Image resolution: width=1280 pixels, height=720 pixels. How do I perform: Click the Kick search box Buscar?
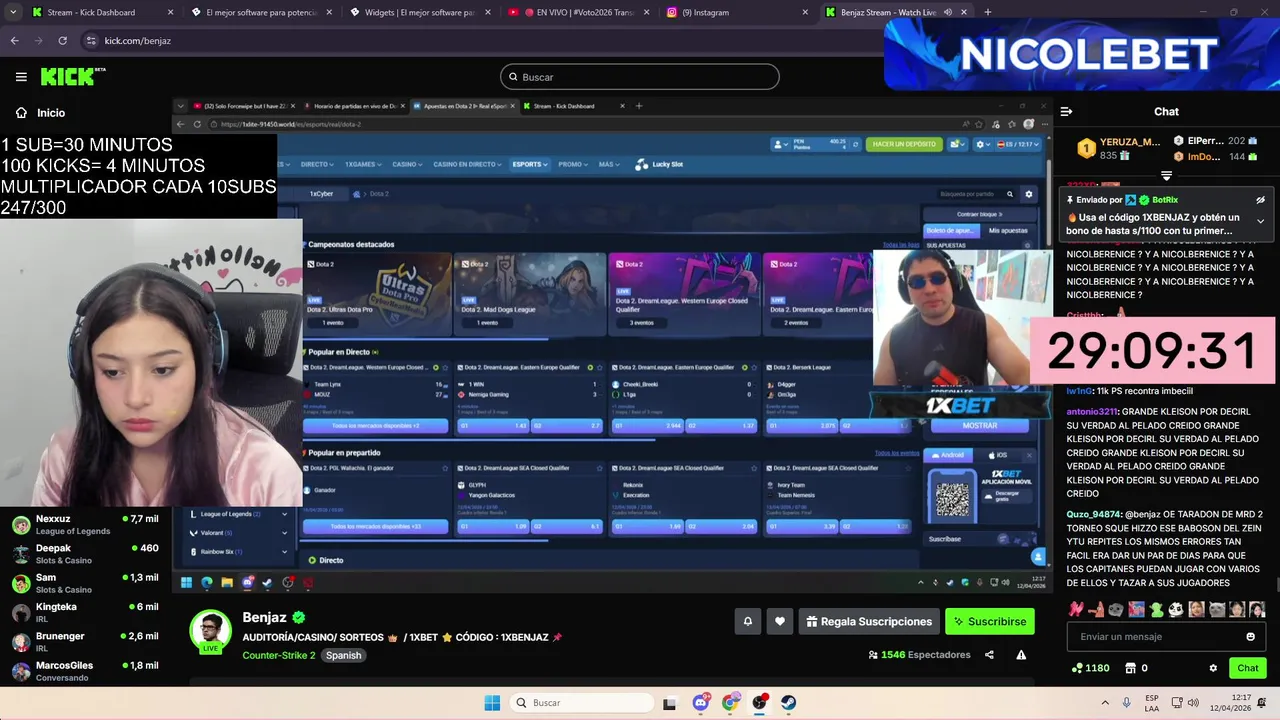coord(640,77)
